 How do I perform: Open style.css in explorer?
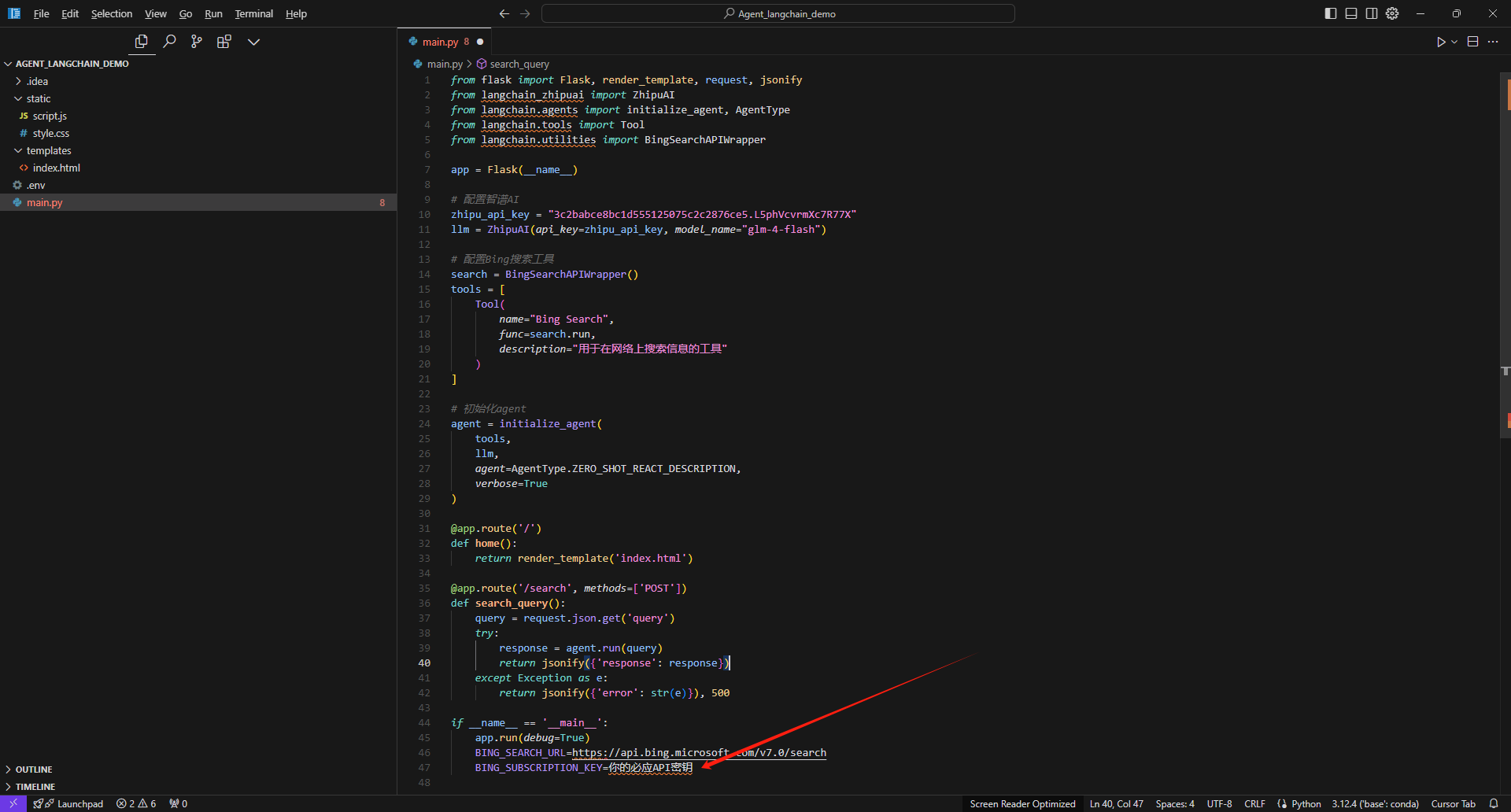tap(198, 133)
